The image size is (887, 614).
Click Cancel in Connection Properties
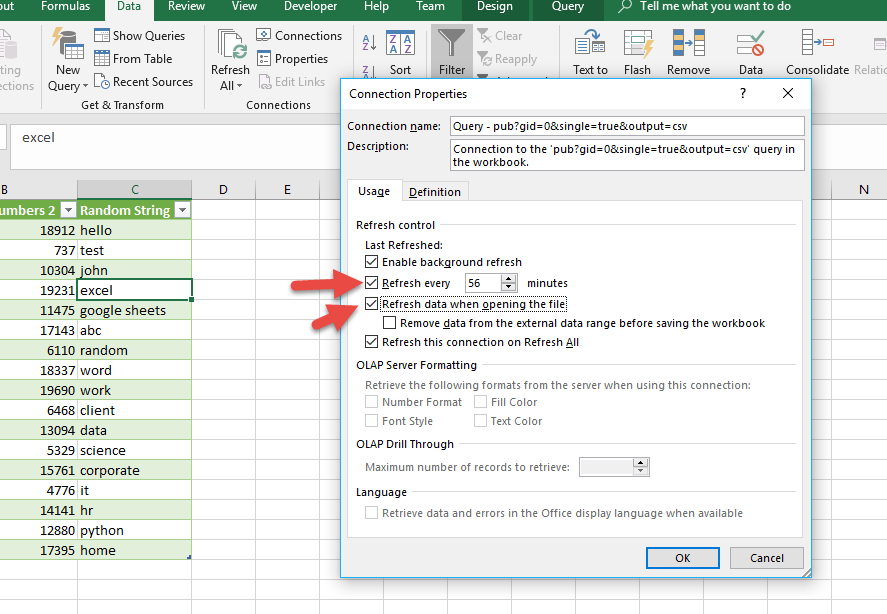pyautogui.click(x=767, y=558)
